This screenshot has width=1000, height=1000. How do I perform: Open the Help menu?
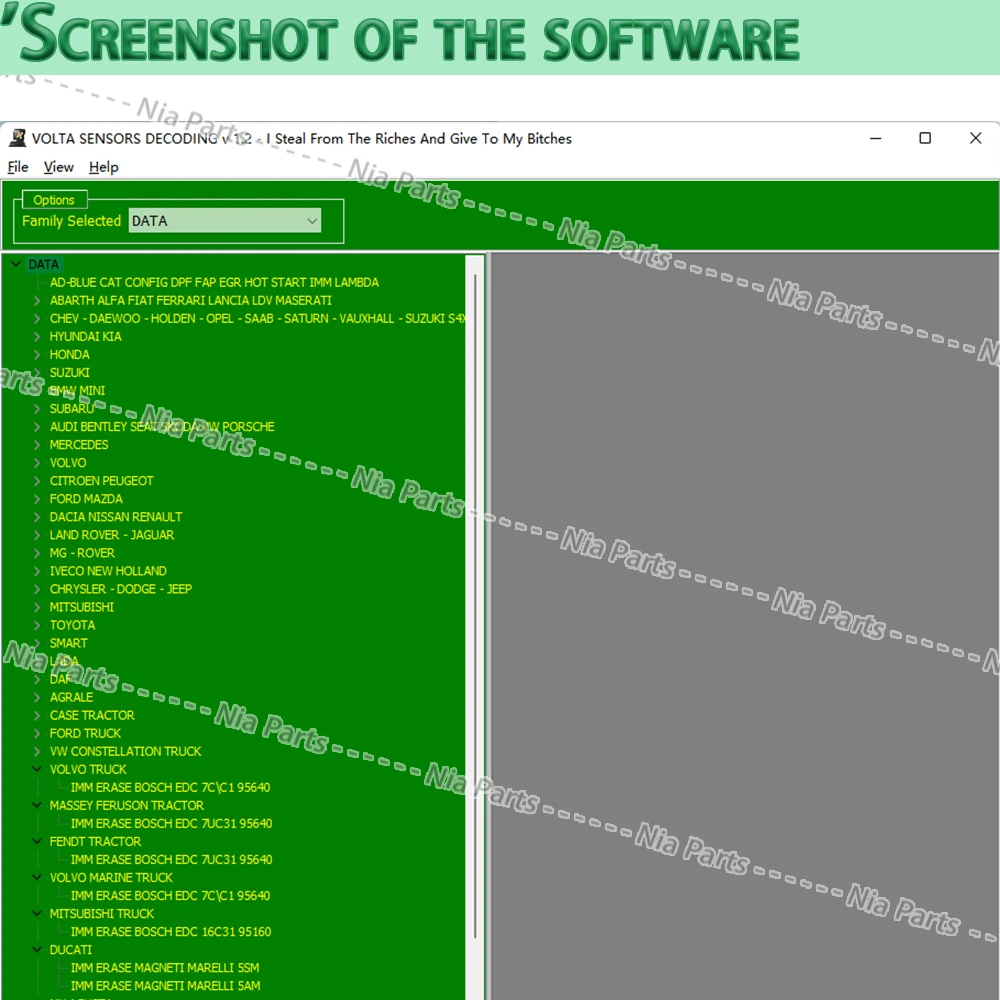103,167
